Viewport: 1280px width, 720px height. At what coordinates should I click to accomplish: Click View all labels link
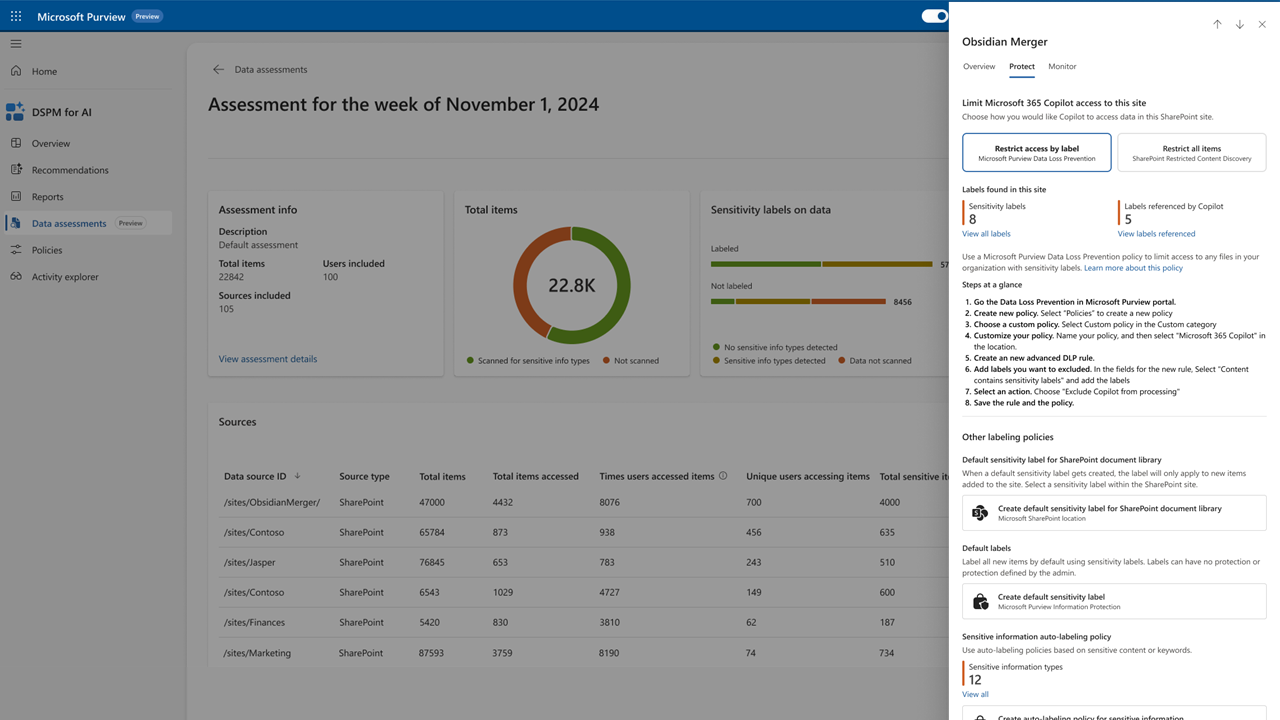(x=986, y=234)
